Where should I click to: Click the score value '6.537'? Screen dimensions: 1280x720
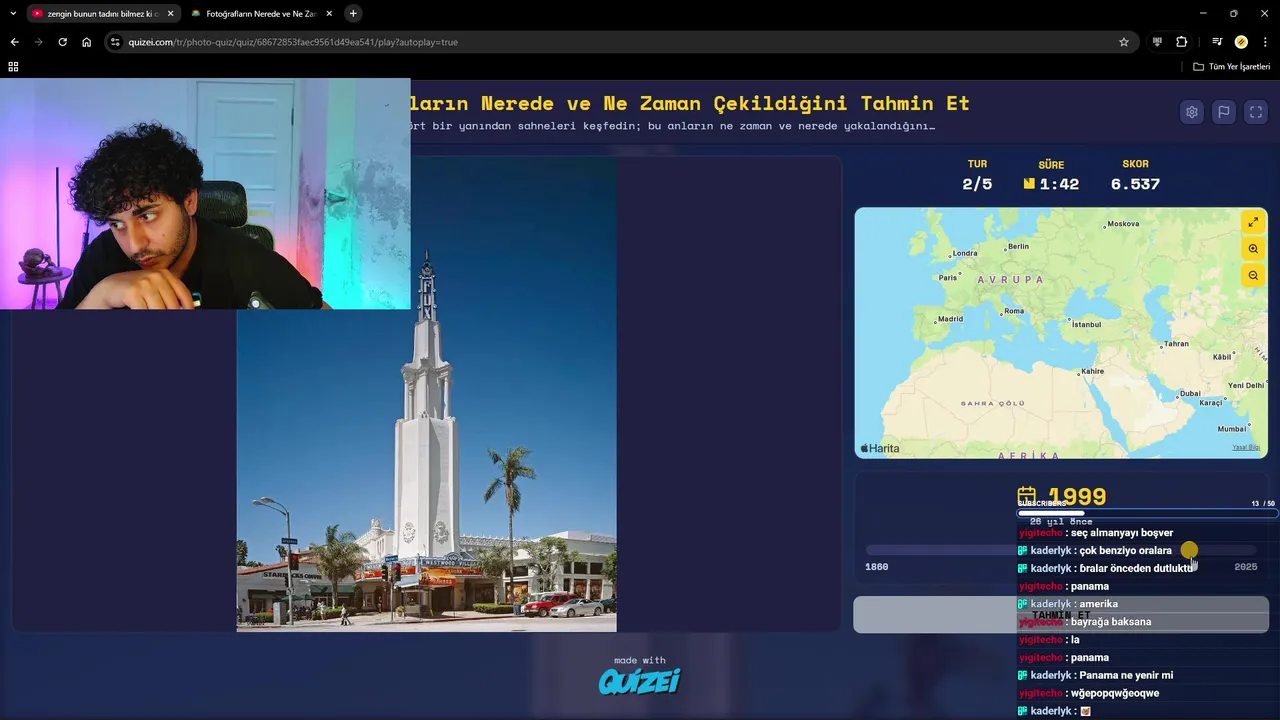[x=1135, y=184]
